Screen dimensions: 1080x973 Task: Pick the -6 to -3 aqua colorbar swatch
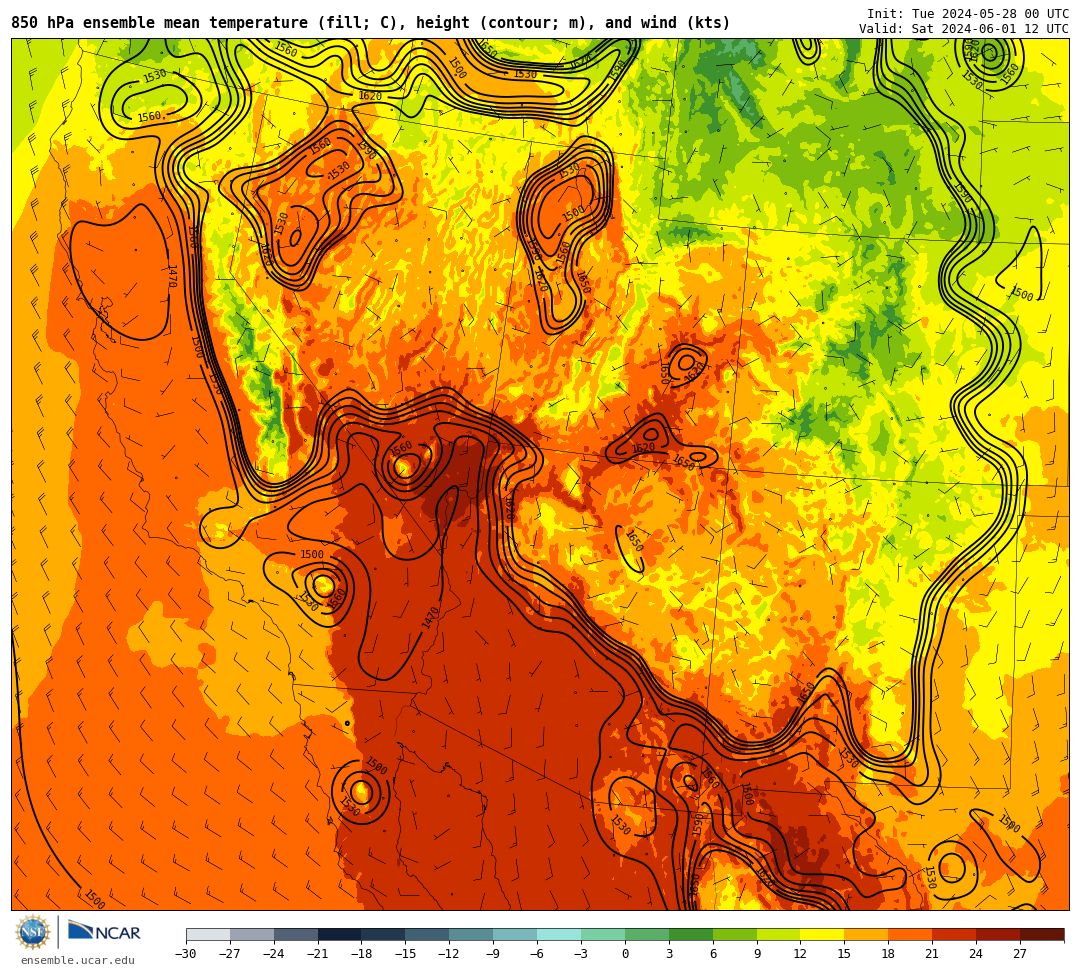pyautogui.click(x=559, y=934)
